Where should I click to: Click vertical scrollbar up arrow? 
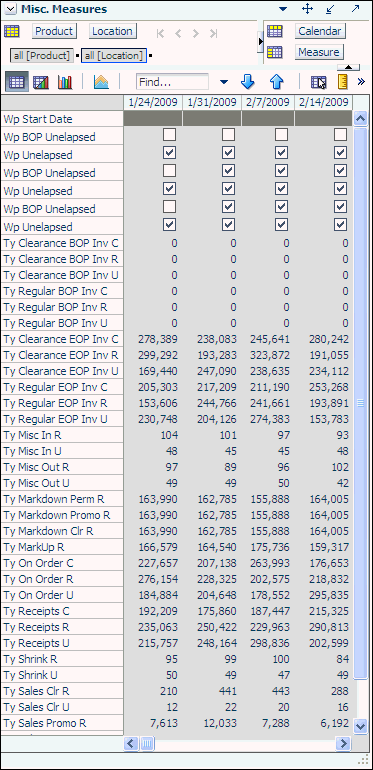click(361, 118)
